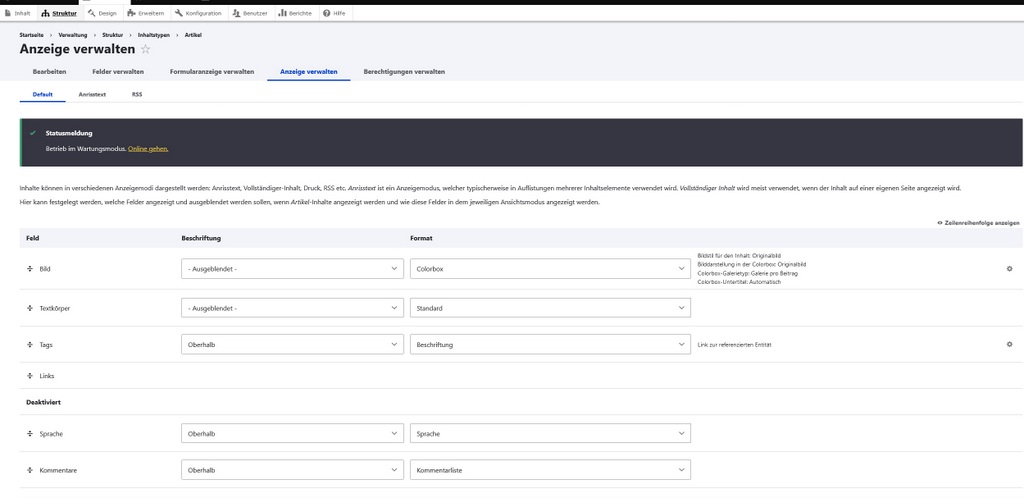Open Kommentarliste format dropdown

[x=550, y=470]
